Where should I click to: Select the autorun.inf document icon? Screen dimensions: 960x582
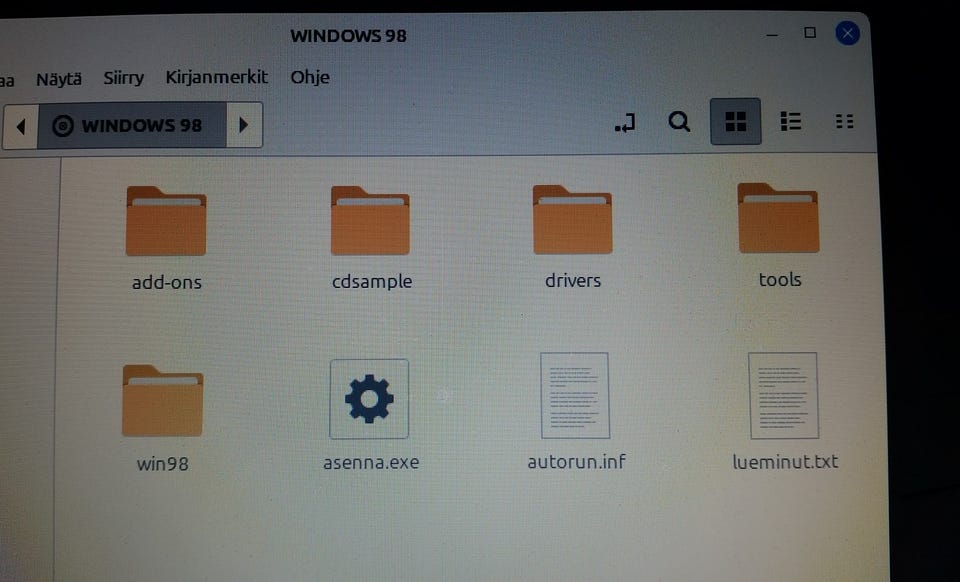[575, 395]
